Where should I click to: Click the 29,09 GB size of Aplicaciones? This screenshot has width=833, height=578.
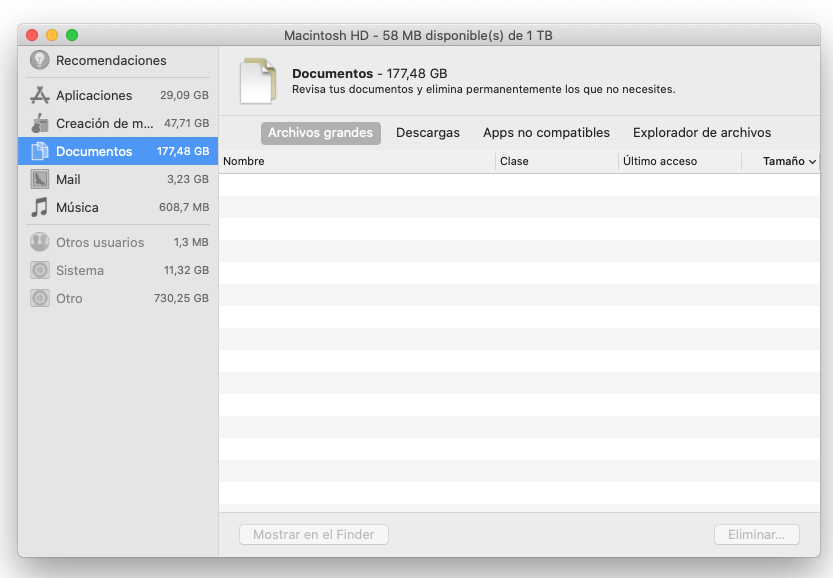pyautogui.click(x=184, y=96)
